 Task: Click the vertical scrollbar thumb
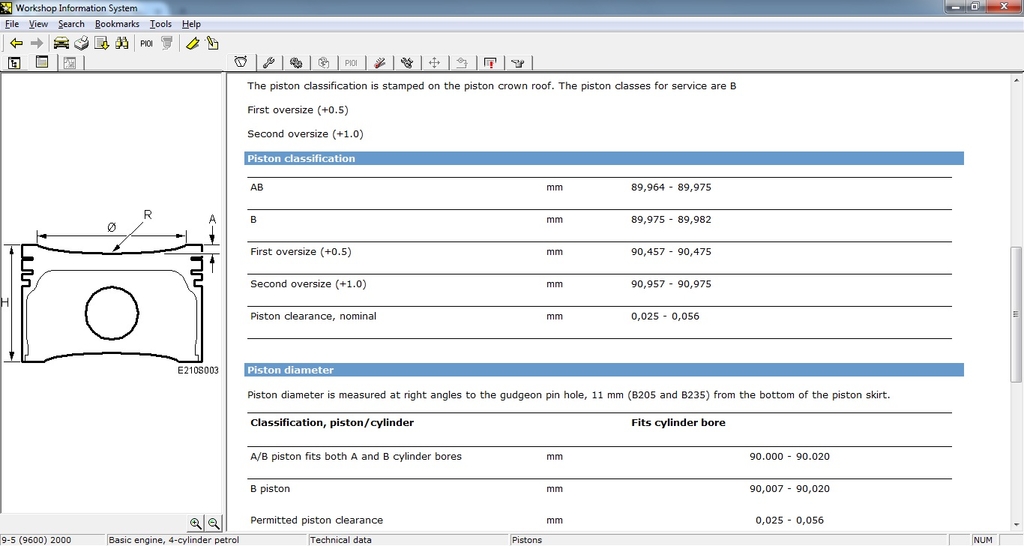(1016, 314)
